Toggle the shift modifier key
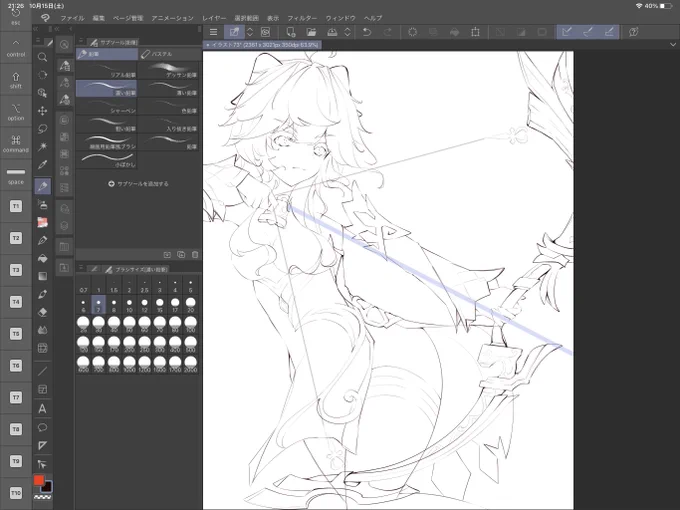Screen dimensions: 680x510 point(16,80)
